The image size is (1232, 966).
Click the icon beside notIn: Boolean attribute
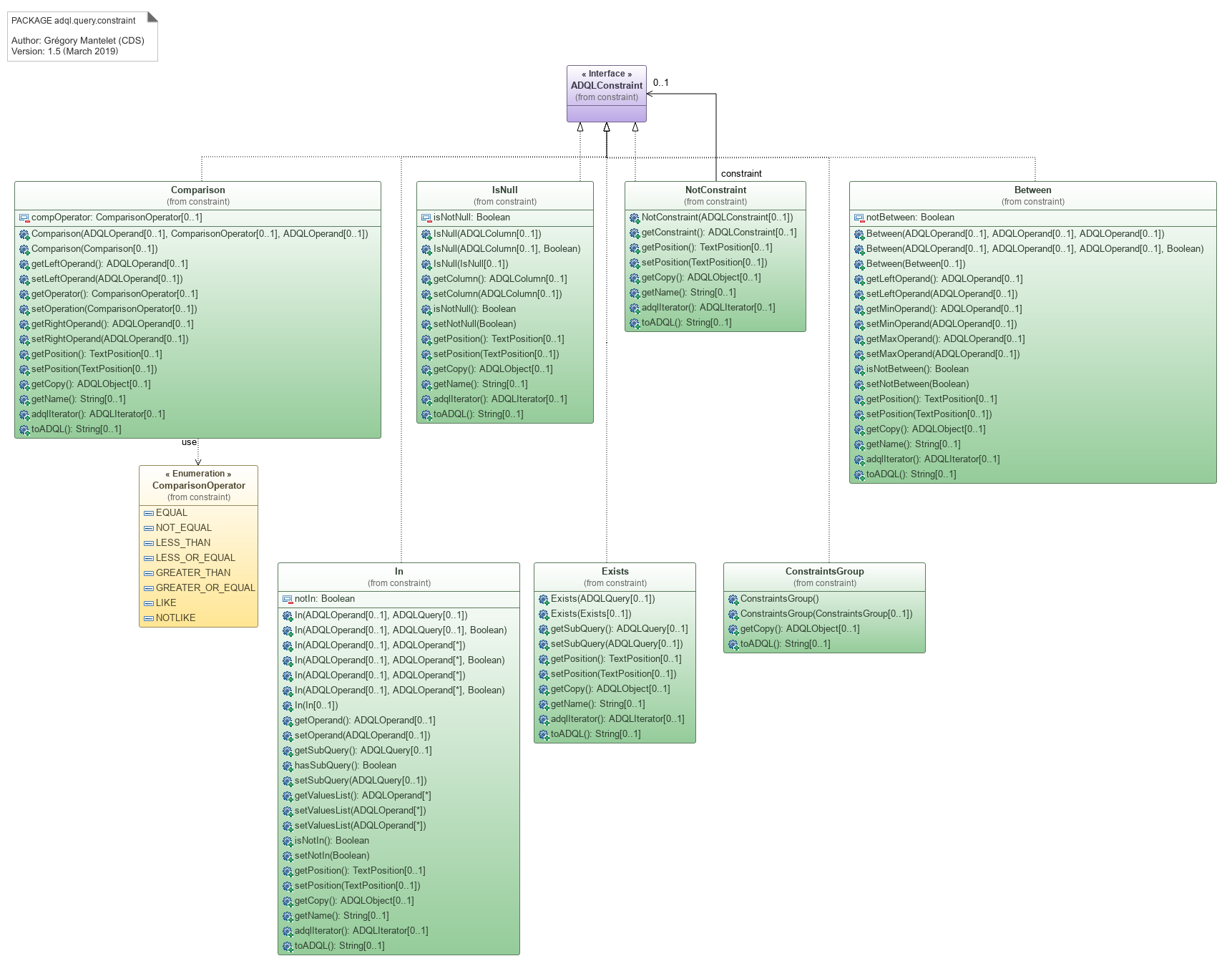288,600
